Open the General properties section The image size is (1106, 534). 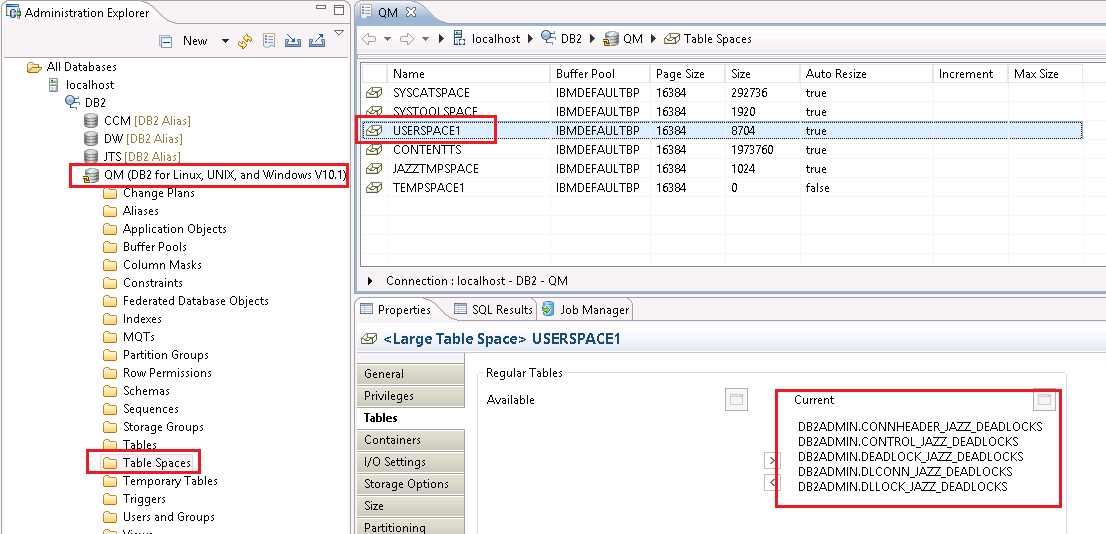411,374
